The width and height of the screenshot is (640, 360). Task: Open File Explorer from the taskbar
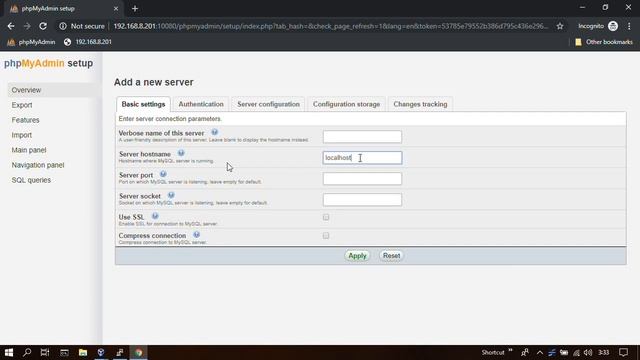pos(83,353)
